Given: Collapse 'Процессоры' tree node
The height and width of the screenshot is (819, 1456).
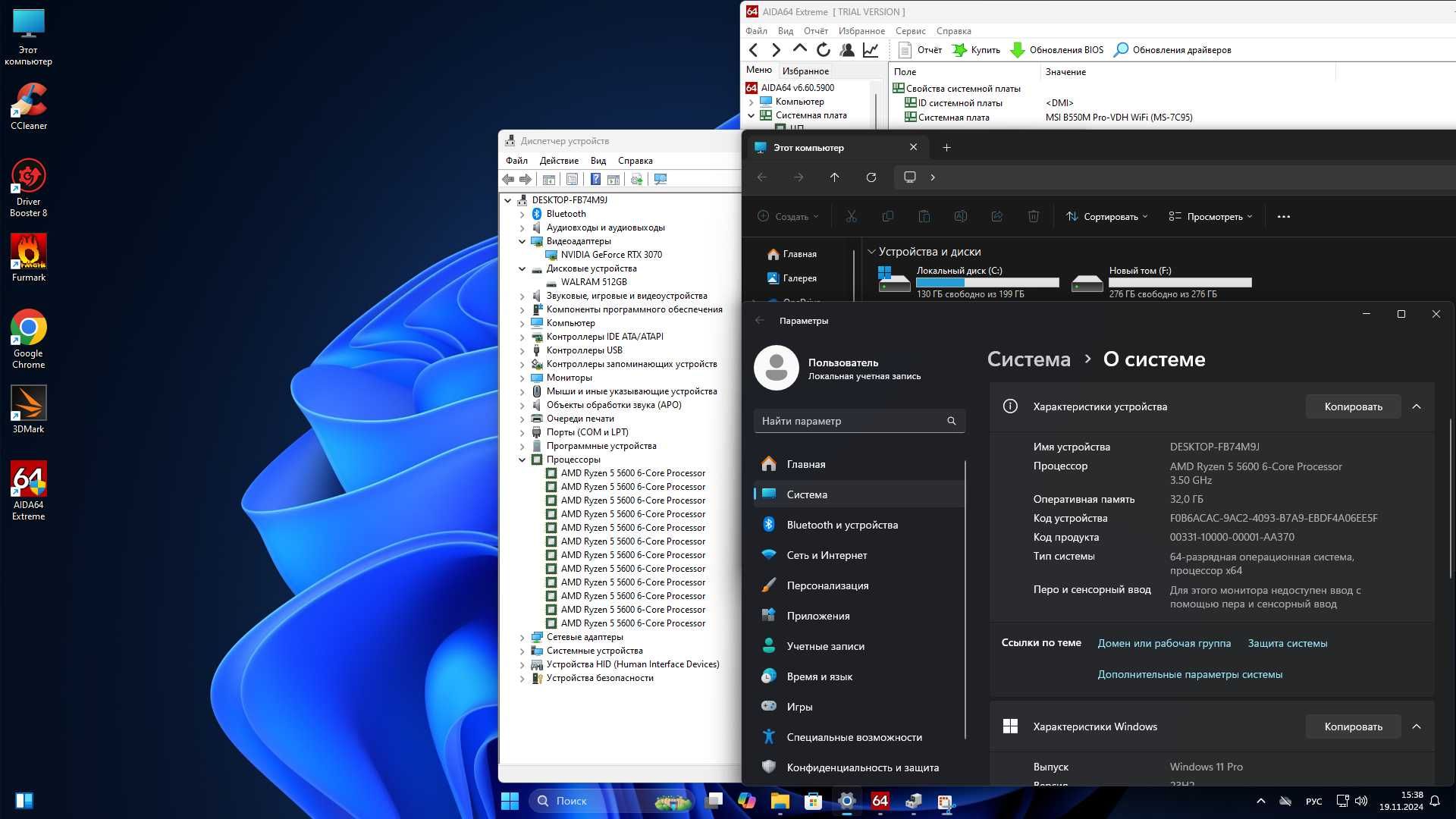Looking at the screenshot, I should [x=522, y=460].
